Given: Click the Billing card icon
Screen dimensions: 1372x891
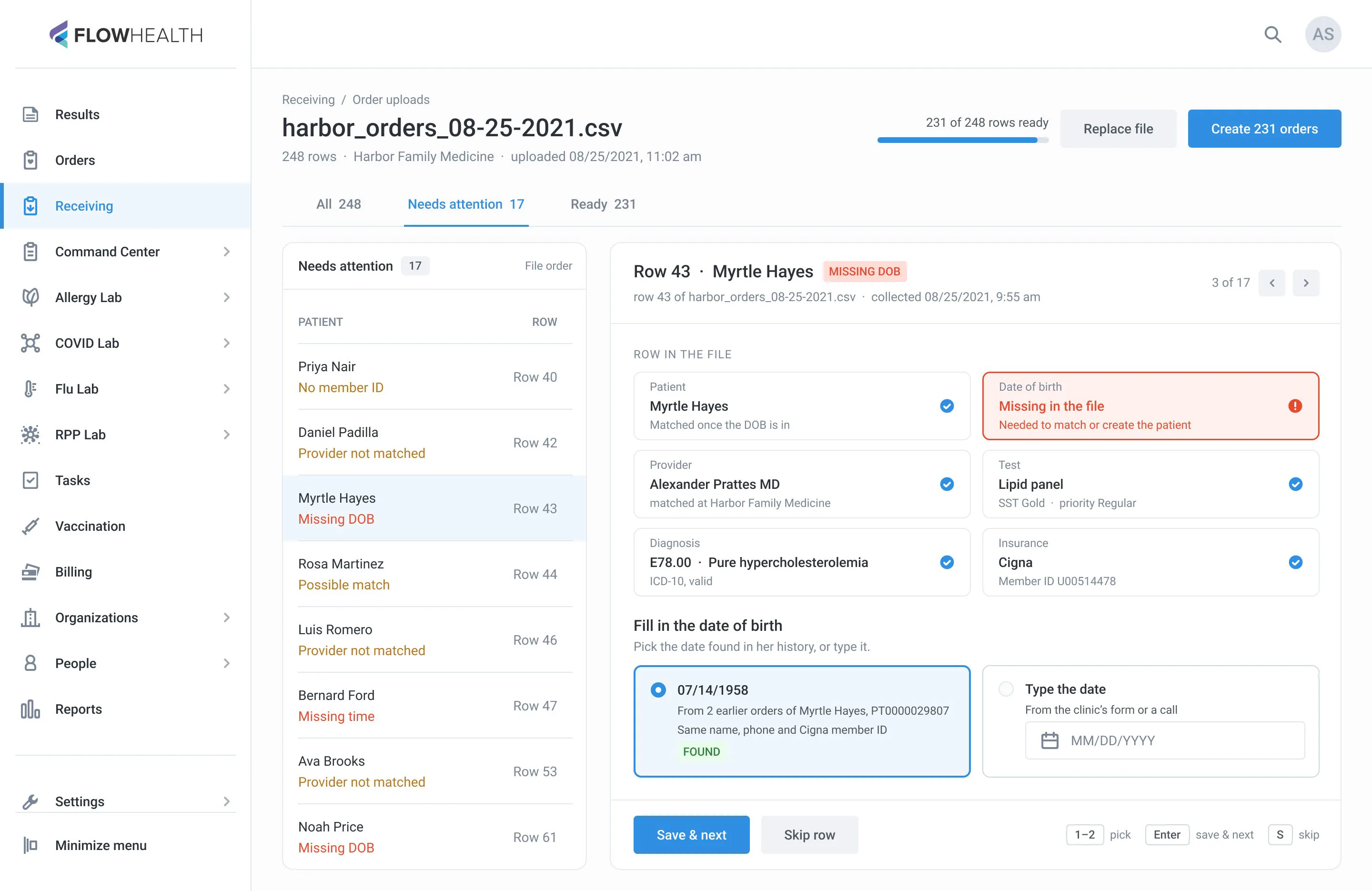Looking at the screenshot, I should [x=30, y=572].
